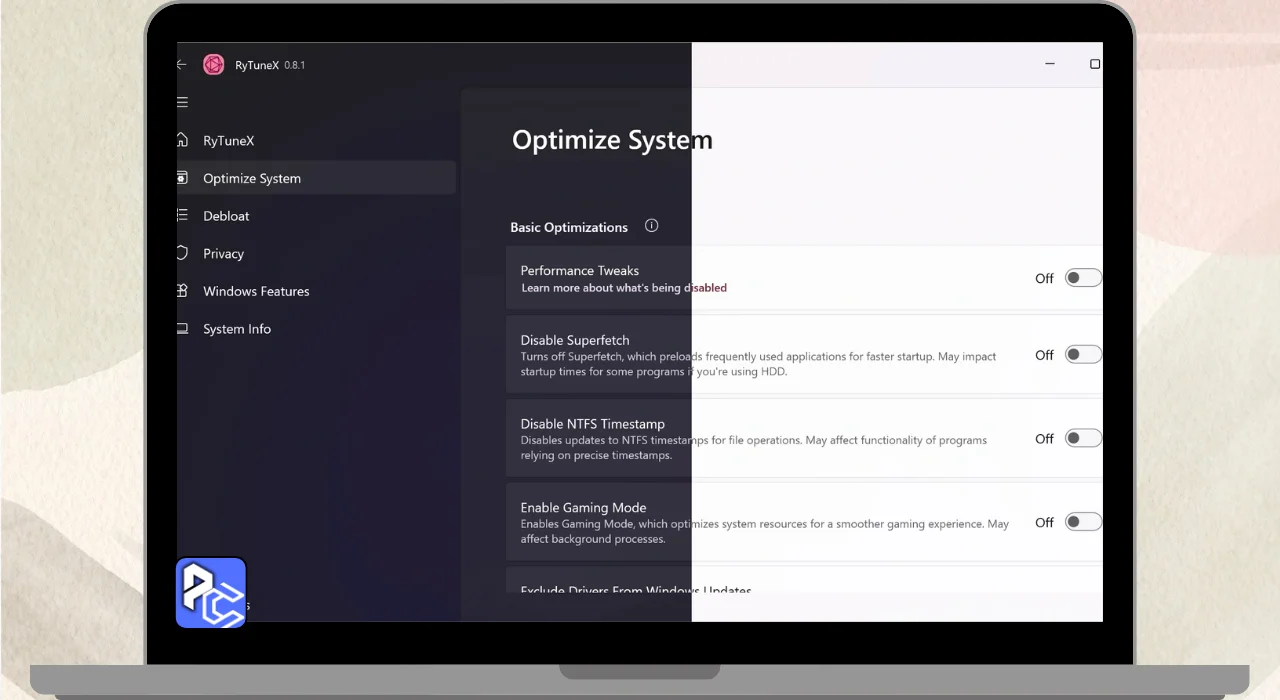Switch on Disable NTFS Timestamp
This screenshot has height=700, width=1280.
[x=1083, y=438]
